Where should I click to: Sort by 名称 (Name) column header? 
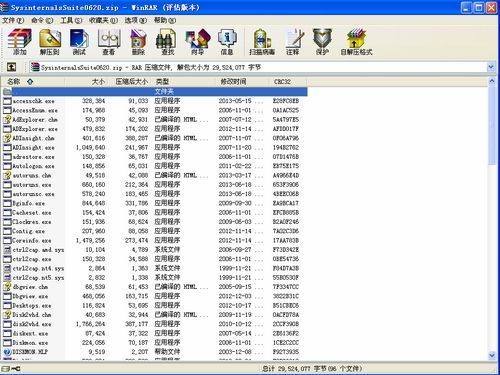click(32, 82)
